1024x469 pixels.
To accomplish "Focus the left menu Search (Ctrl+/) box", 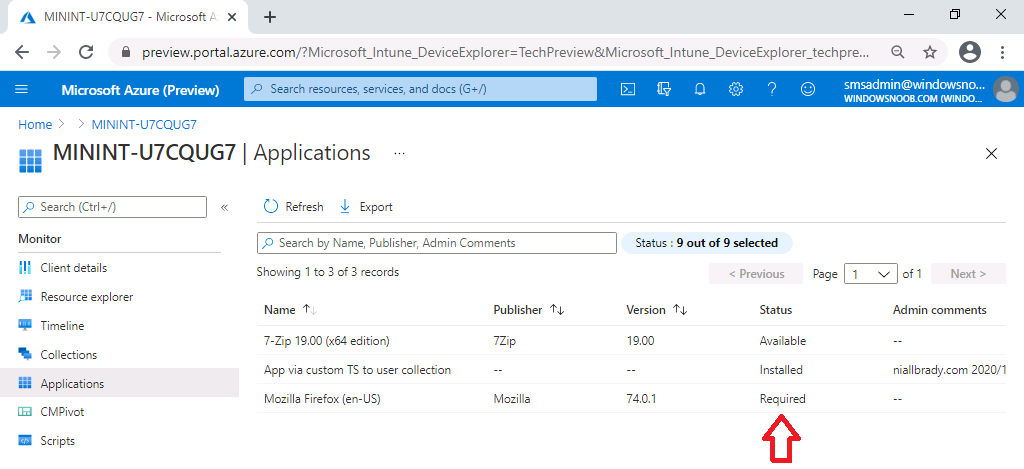I will click(x=112, y=207).
